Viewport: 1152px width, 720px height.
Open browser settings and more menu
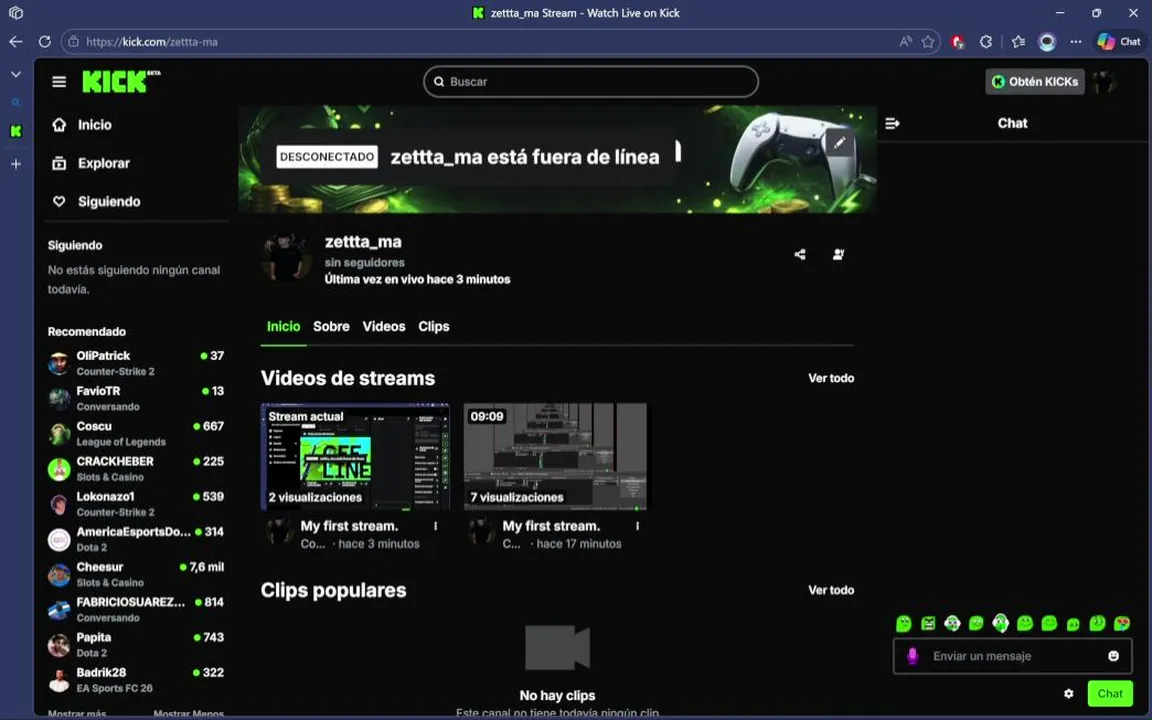(x=1076, y=42)
